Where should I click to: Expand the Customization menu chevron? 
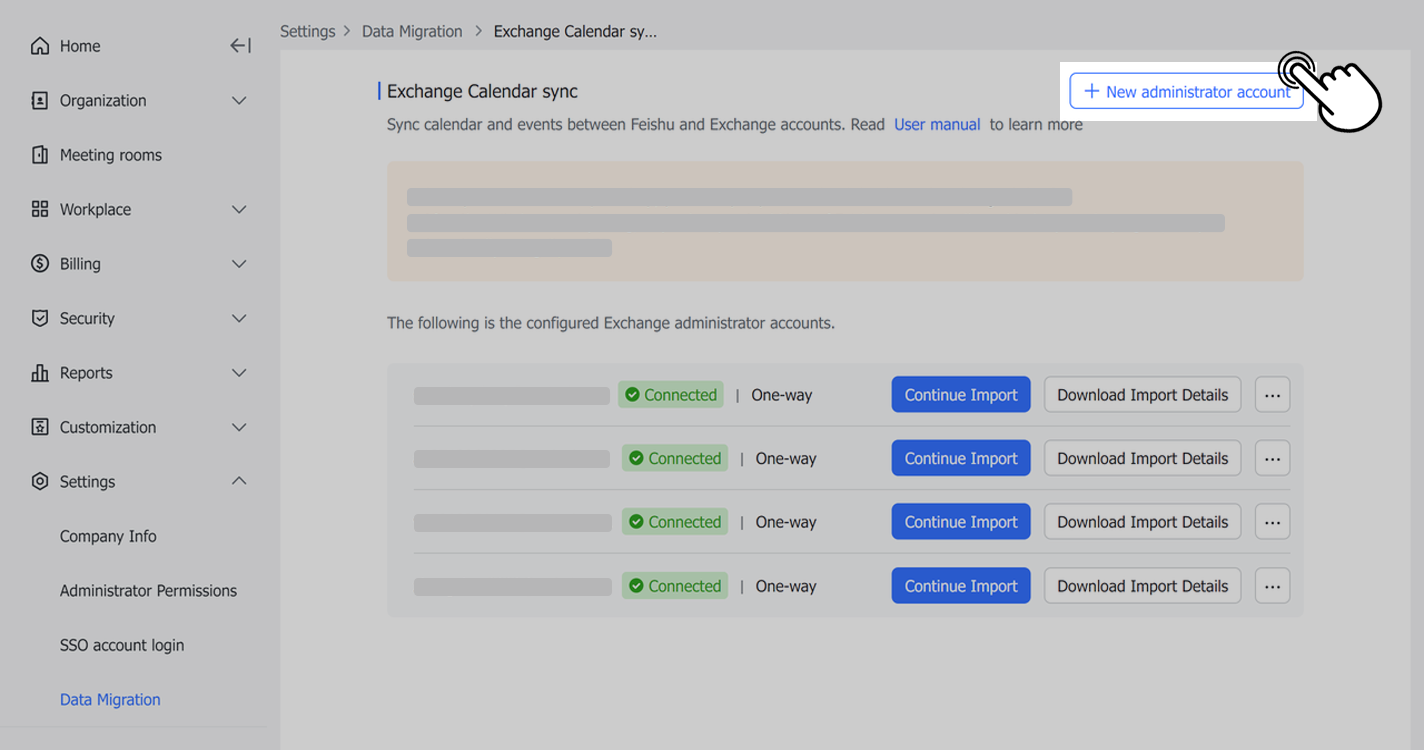pos(239,427)
